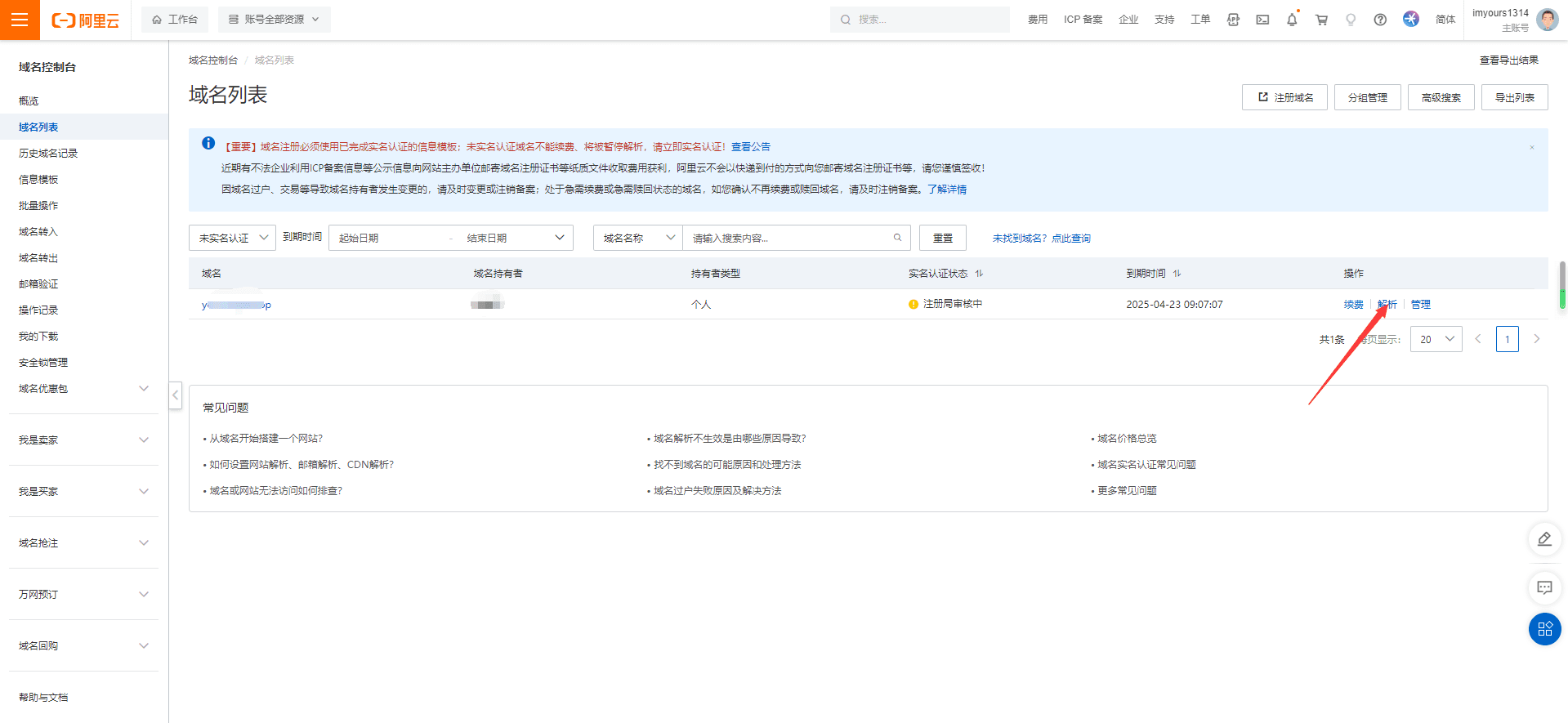1568x723 pixels.
Task: Open the API tools icon in top bar
Action: (1233, 20)
